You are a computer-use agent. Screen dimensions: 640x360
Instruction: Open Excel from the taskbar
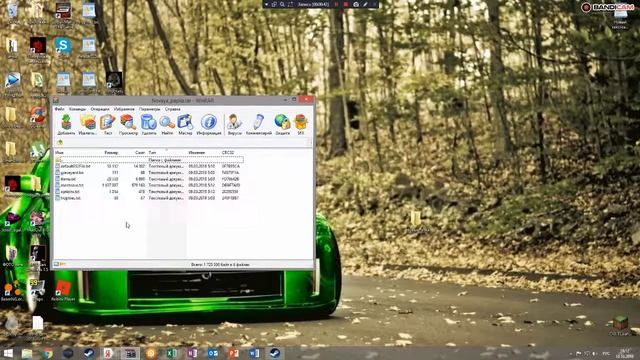click(171, 353)
